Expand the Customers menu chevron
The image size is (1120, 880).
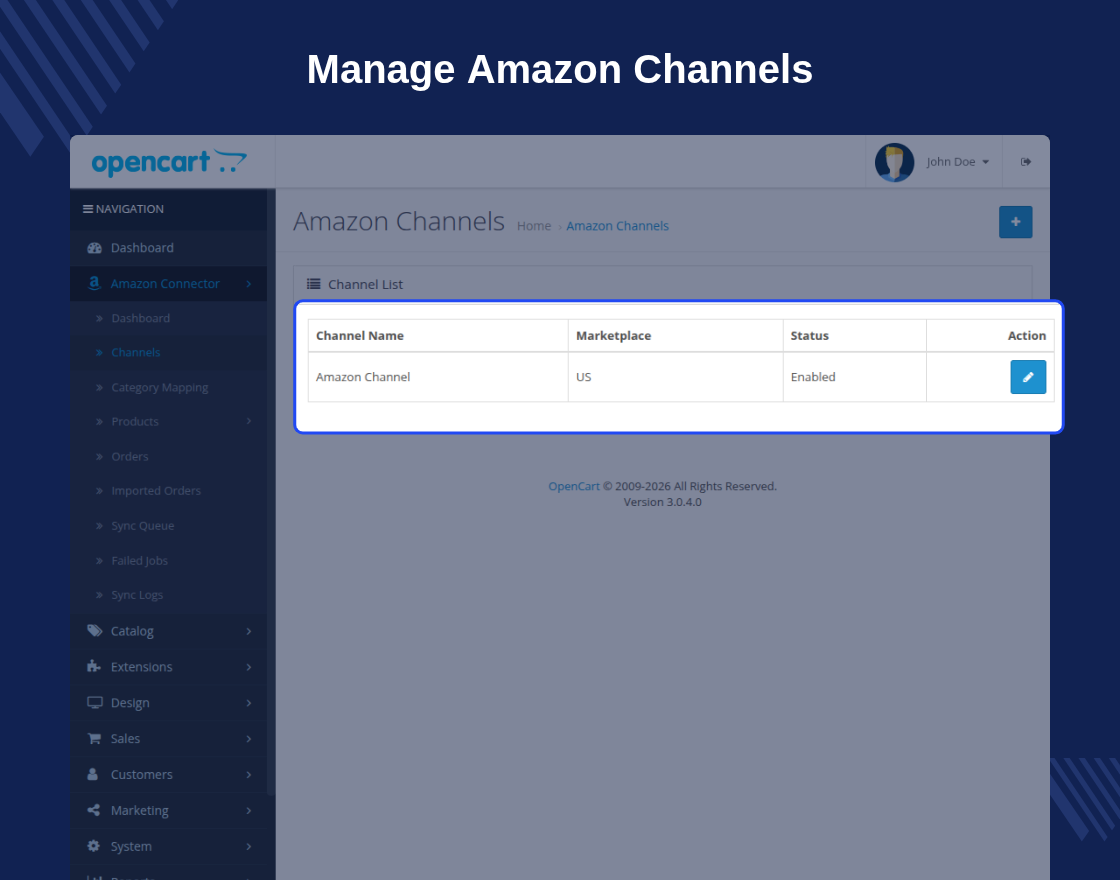pos(249,775)
